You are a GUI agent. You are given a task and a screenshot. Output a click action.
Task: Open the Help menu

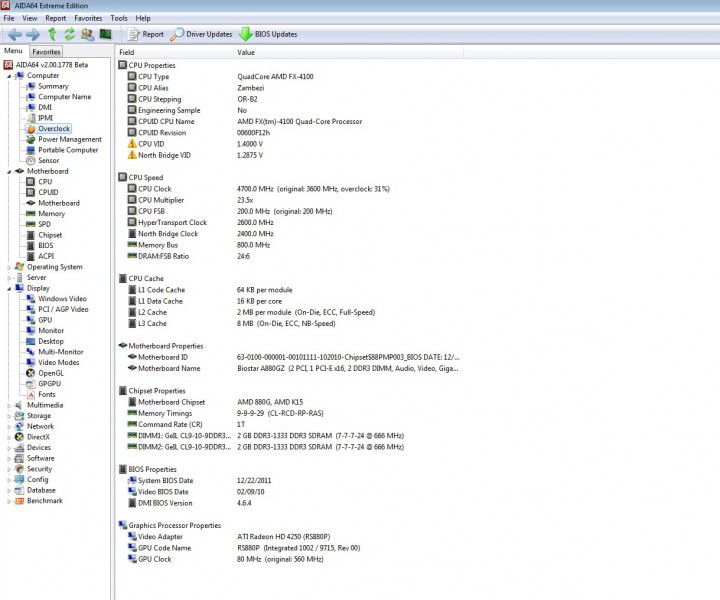143,18
